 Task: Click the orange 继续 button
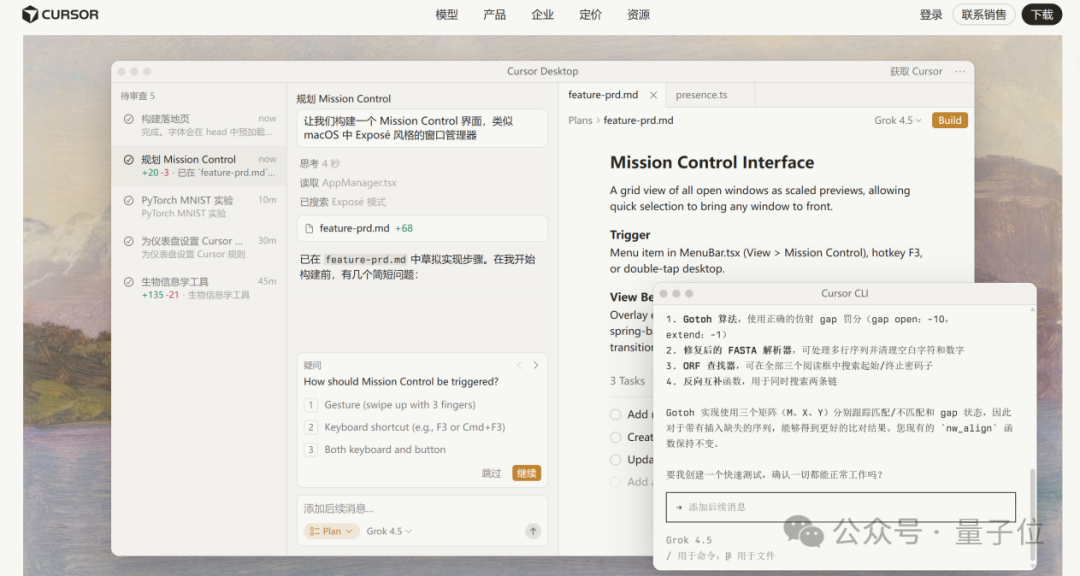526,473
